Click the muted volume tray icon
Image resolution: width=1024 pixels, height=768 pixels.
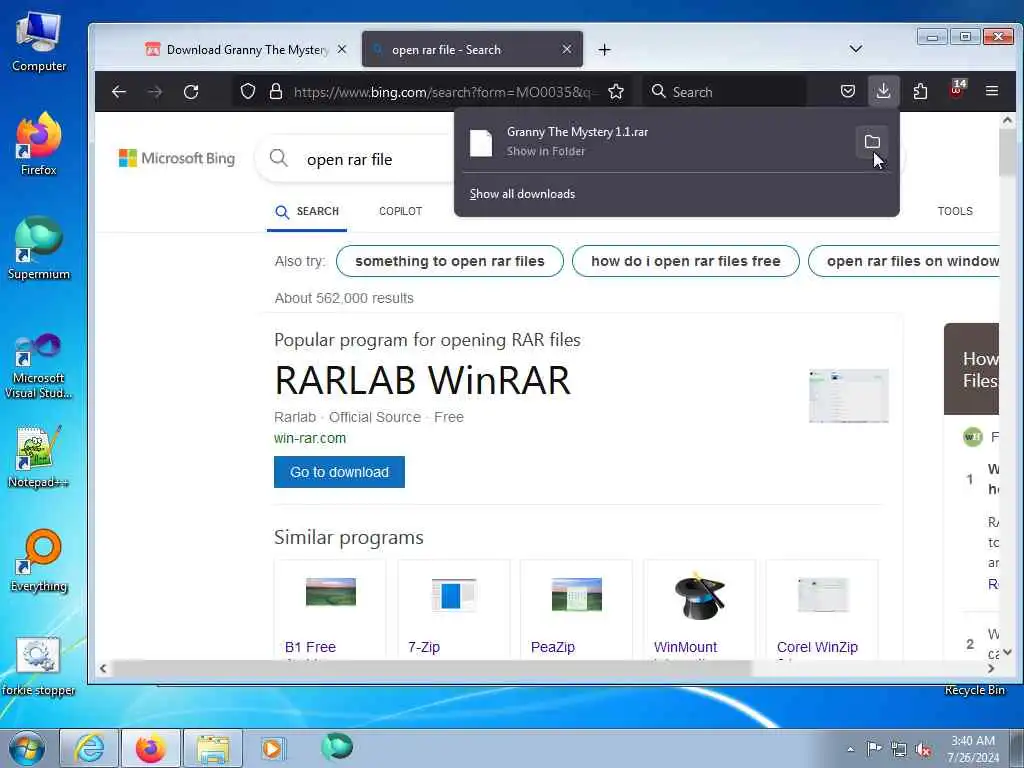coord(923,750)
